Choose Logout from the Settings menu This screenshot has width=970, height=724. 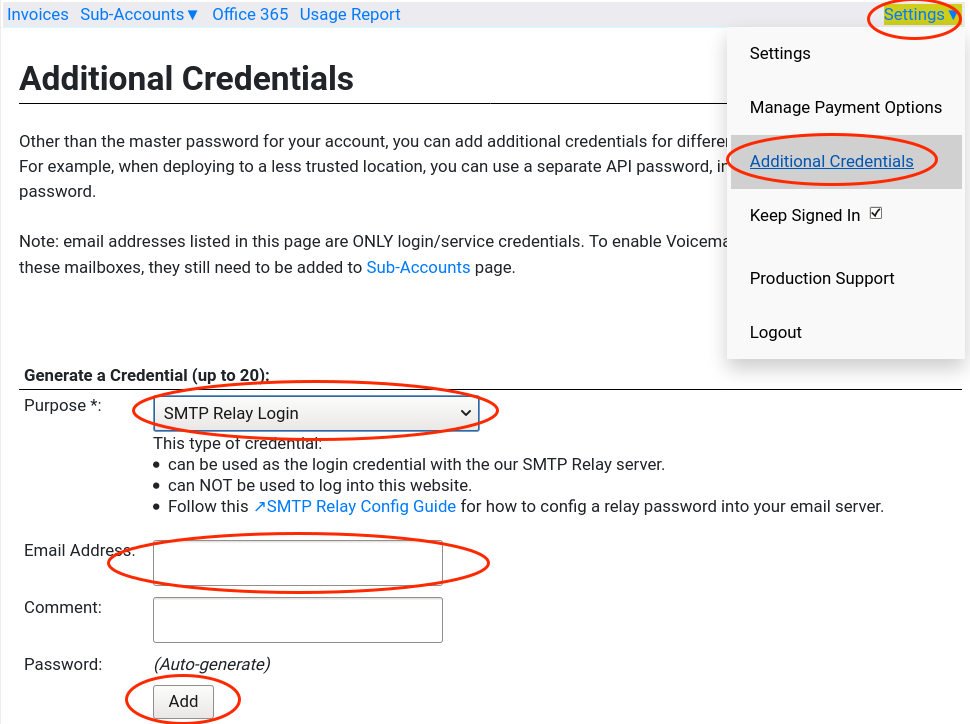click(x=776, y=333)
